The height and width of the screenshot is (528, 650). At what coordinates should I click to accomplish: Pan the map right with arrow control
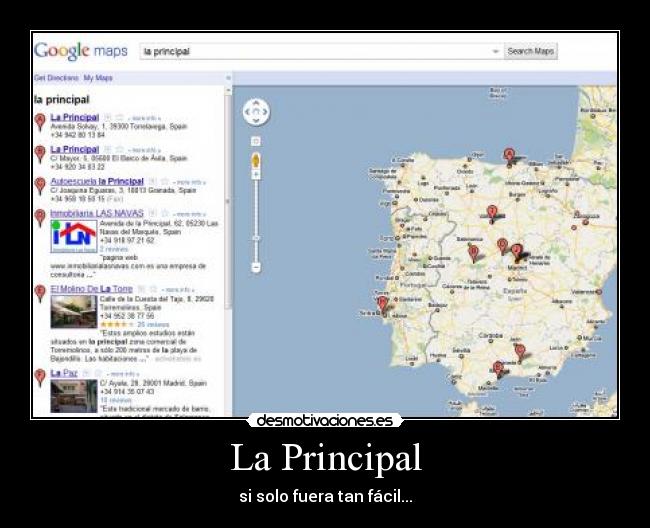(265, 112)
